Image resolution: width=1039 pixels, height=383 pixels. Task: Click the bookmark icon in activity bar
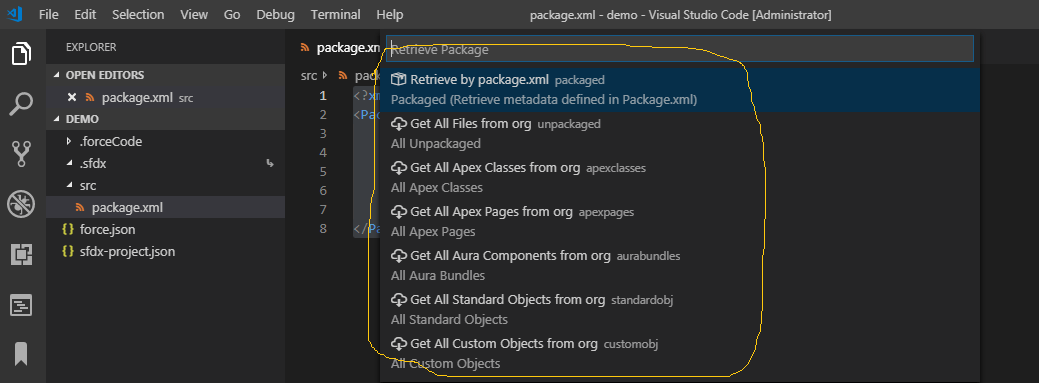(22, 354)
